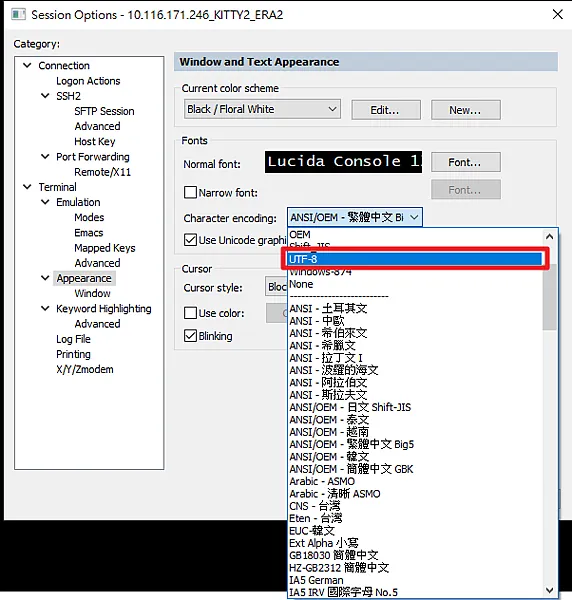
Task: Collapse the Terminal tree node chevron
Action: [27, 187]
